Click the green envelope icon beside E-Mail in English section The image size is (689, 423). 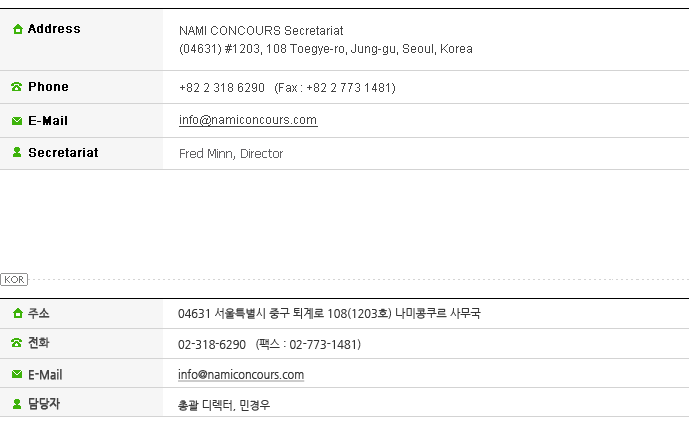pyautogui.click(x=17, y=121)
